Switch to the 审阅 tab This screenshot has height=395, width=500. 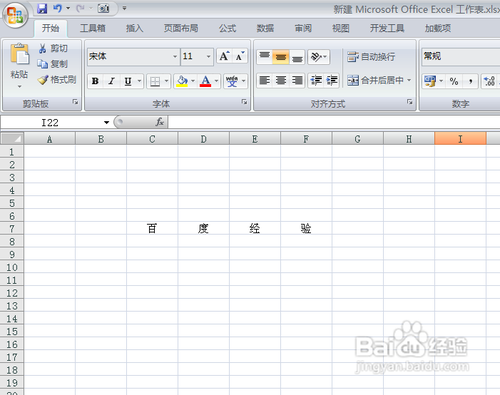(303, 28)
